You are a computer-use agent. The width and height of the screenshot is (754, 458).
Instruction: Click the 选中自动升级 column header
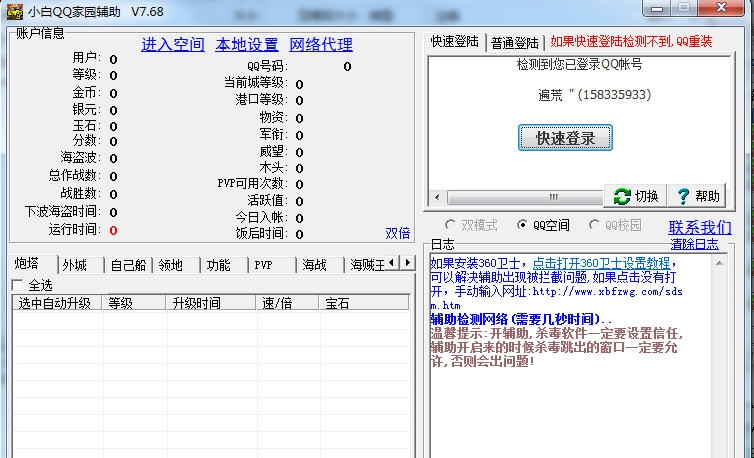tap(57, 303)
